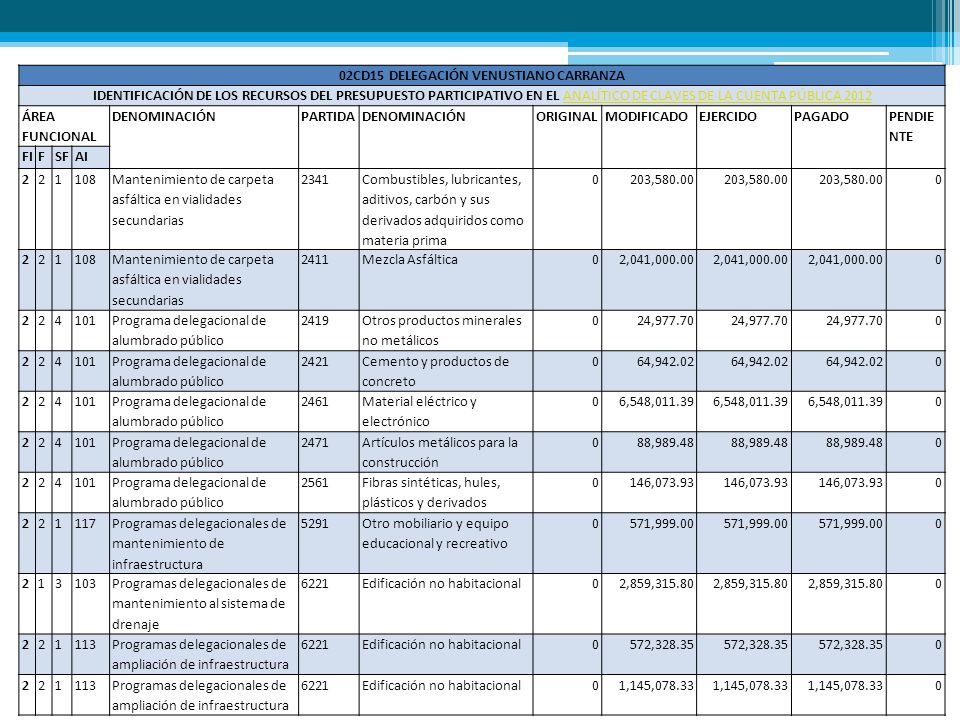The height and width of the screenshot is (720, 960).
Task: Select partida 2411 cell
Action: click(x=329, y=280)
